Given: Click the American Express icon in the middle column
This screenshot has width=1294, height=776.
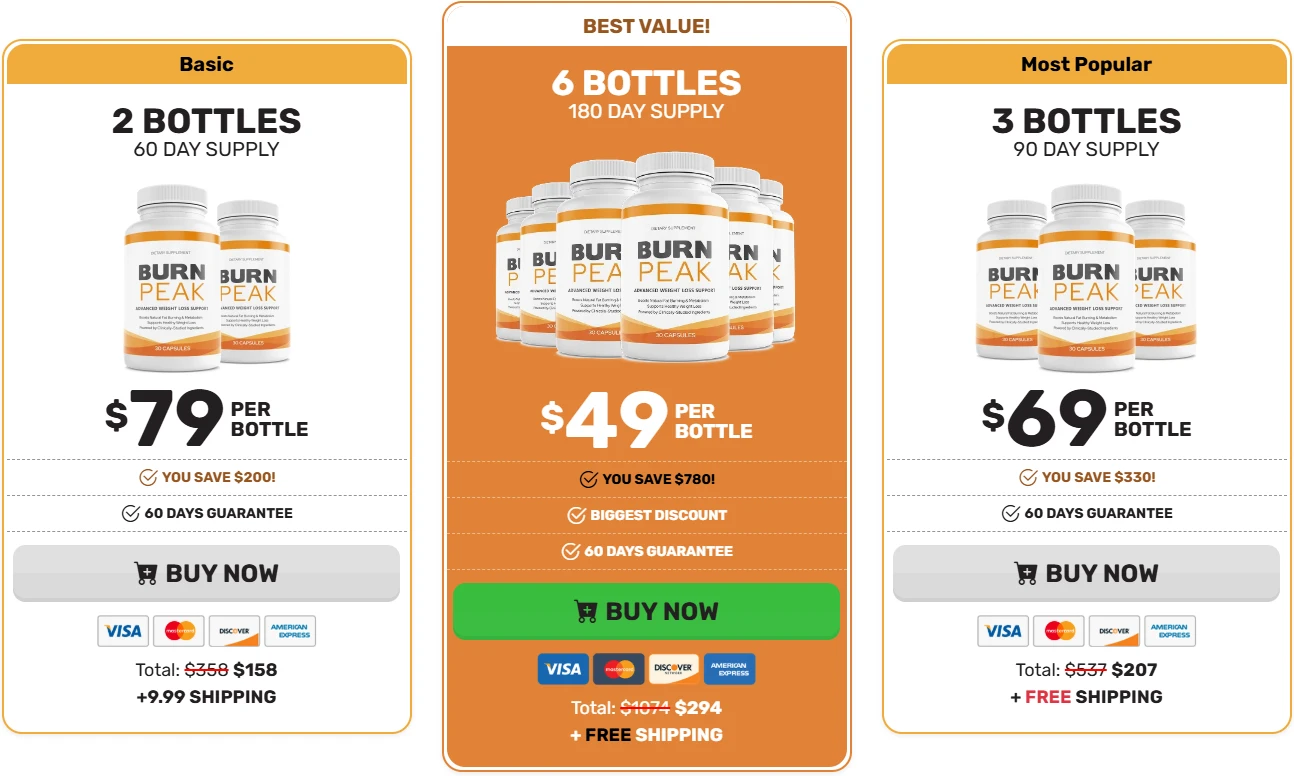Looking at the screenshot, I should pyautogui.click(x=729, y=669).
